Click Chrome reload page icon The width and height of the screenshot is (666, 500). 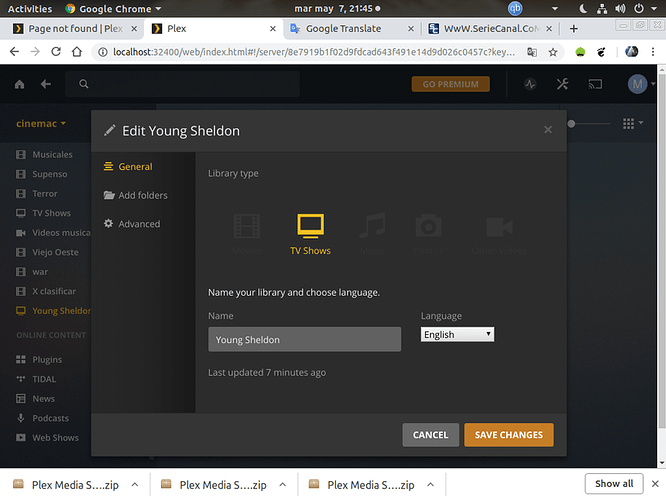(56, 52)
